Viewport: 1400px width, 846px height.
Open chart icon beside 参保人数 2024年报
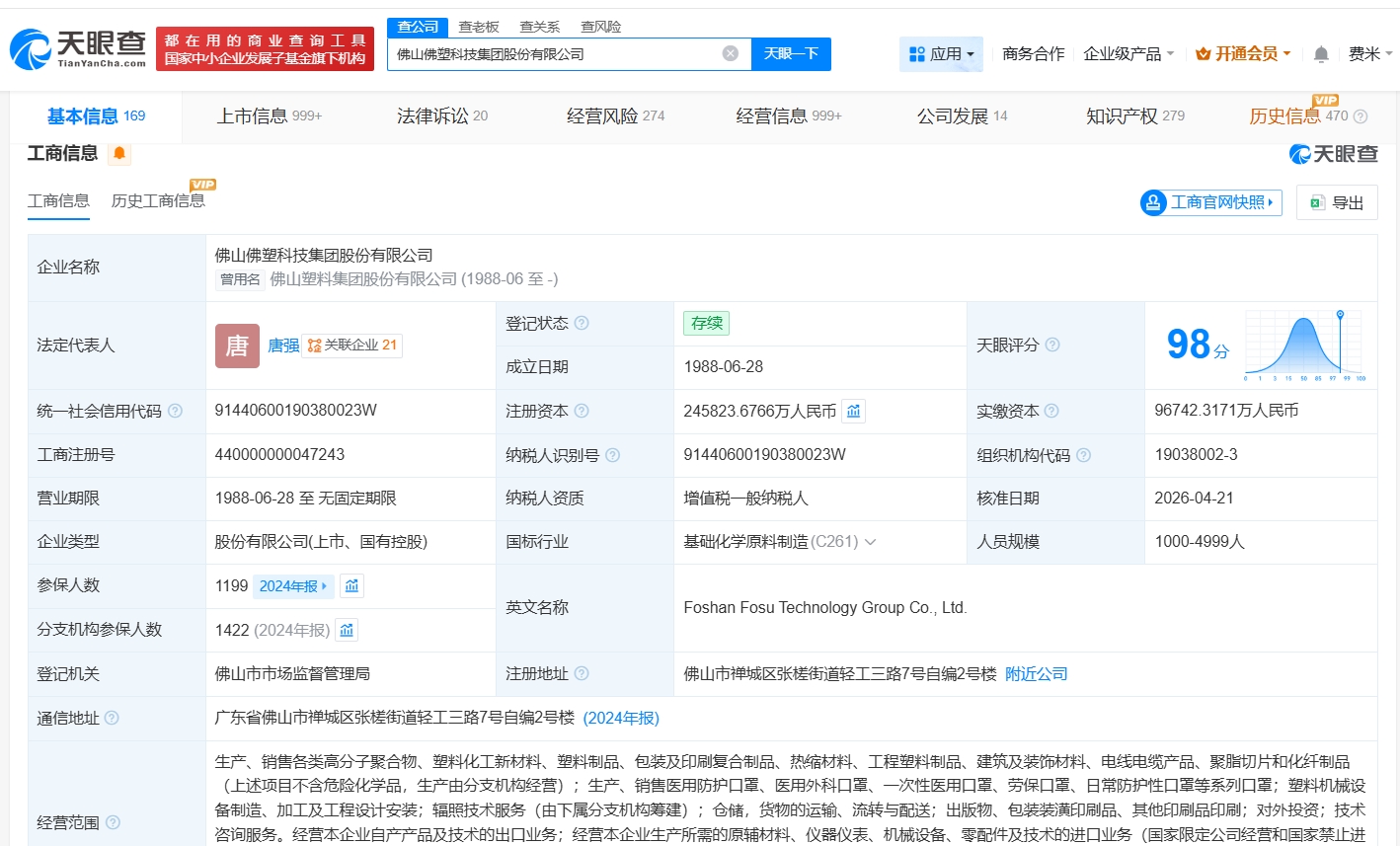coord(351,585)
